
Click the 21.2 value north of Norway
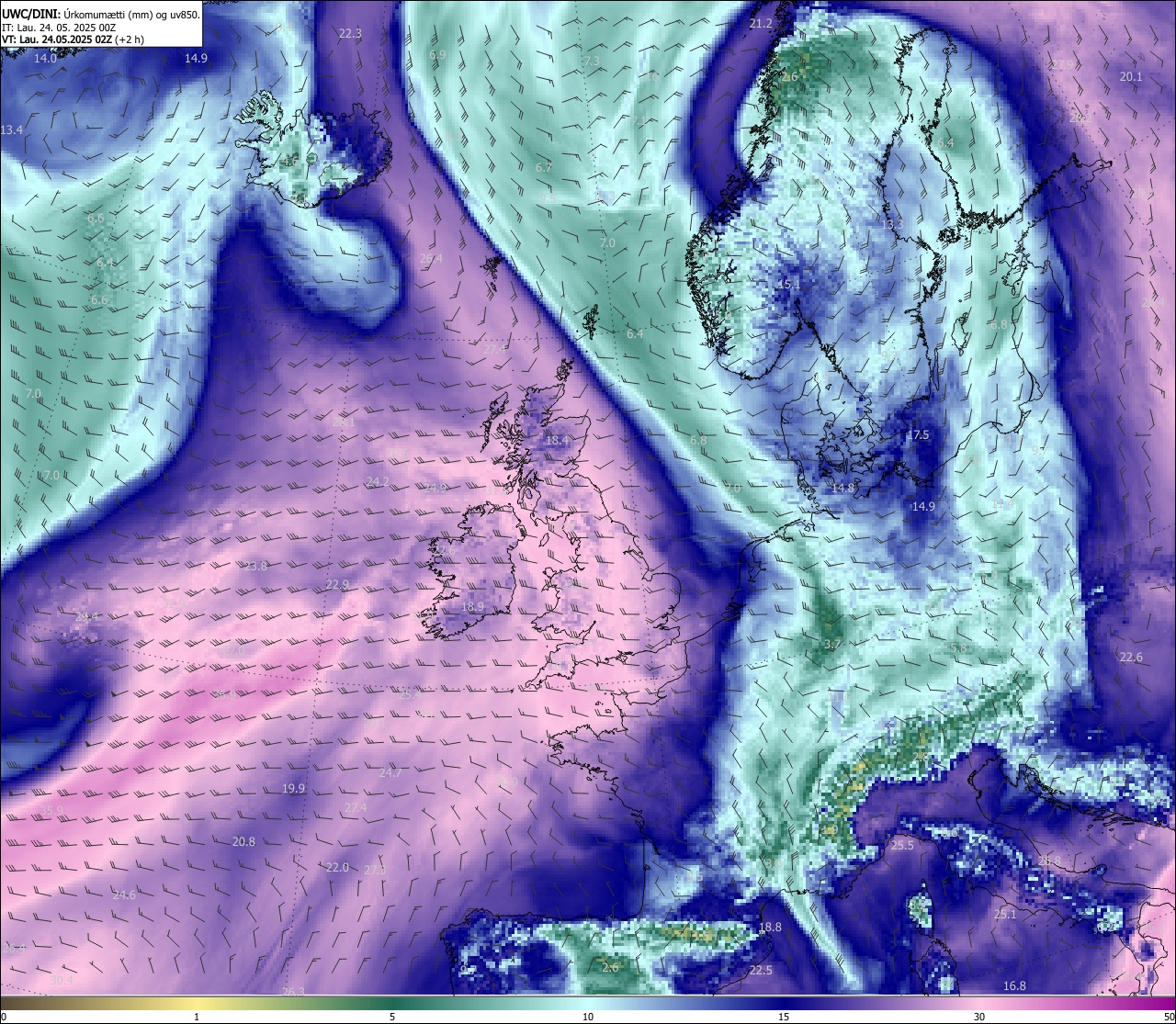pyautogui.click(x=761, y=23)
